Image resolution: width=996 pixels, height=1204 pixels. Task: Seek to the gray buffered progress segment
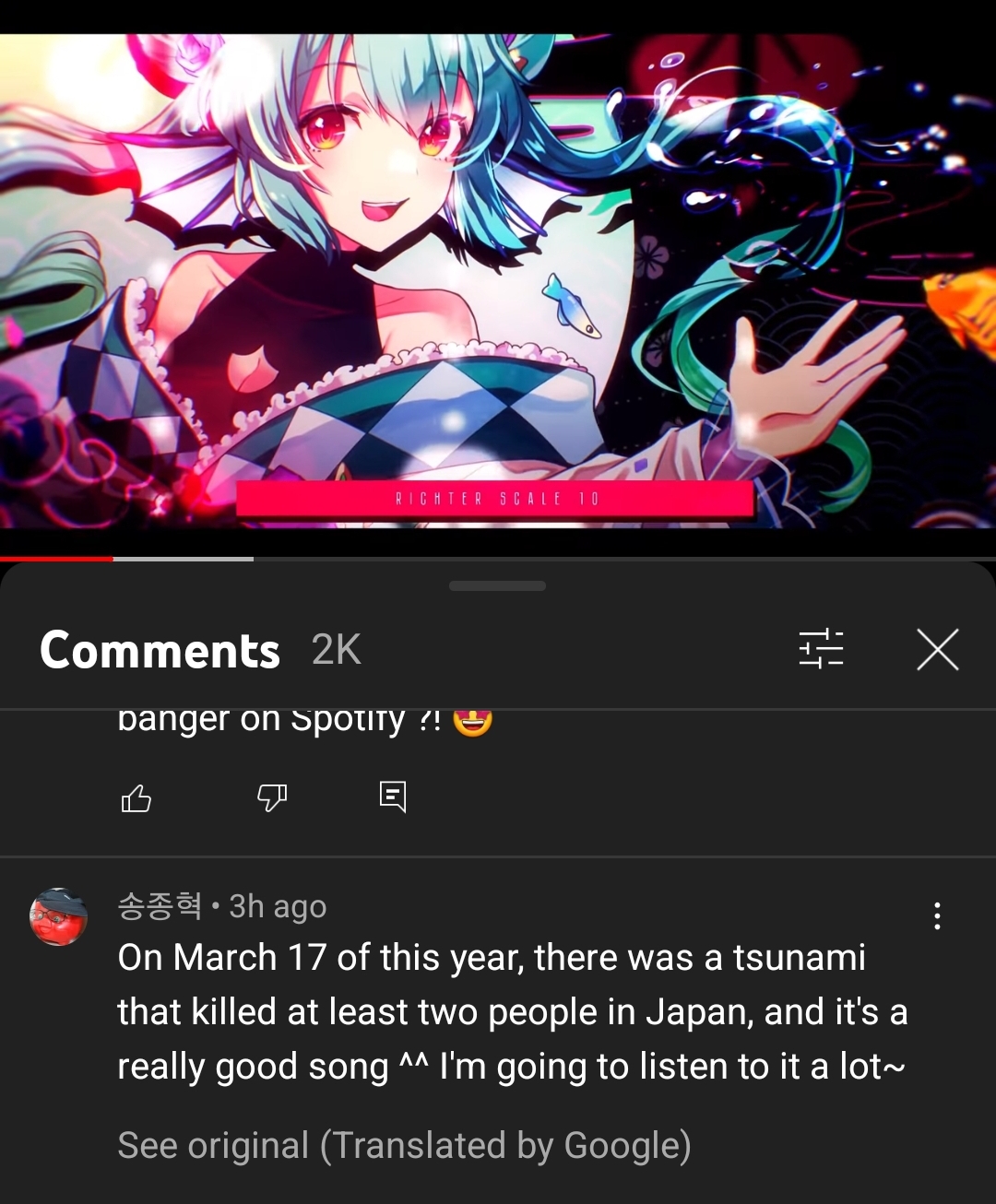coord(184,559)
